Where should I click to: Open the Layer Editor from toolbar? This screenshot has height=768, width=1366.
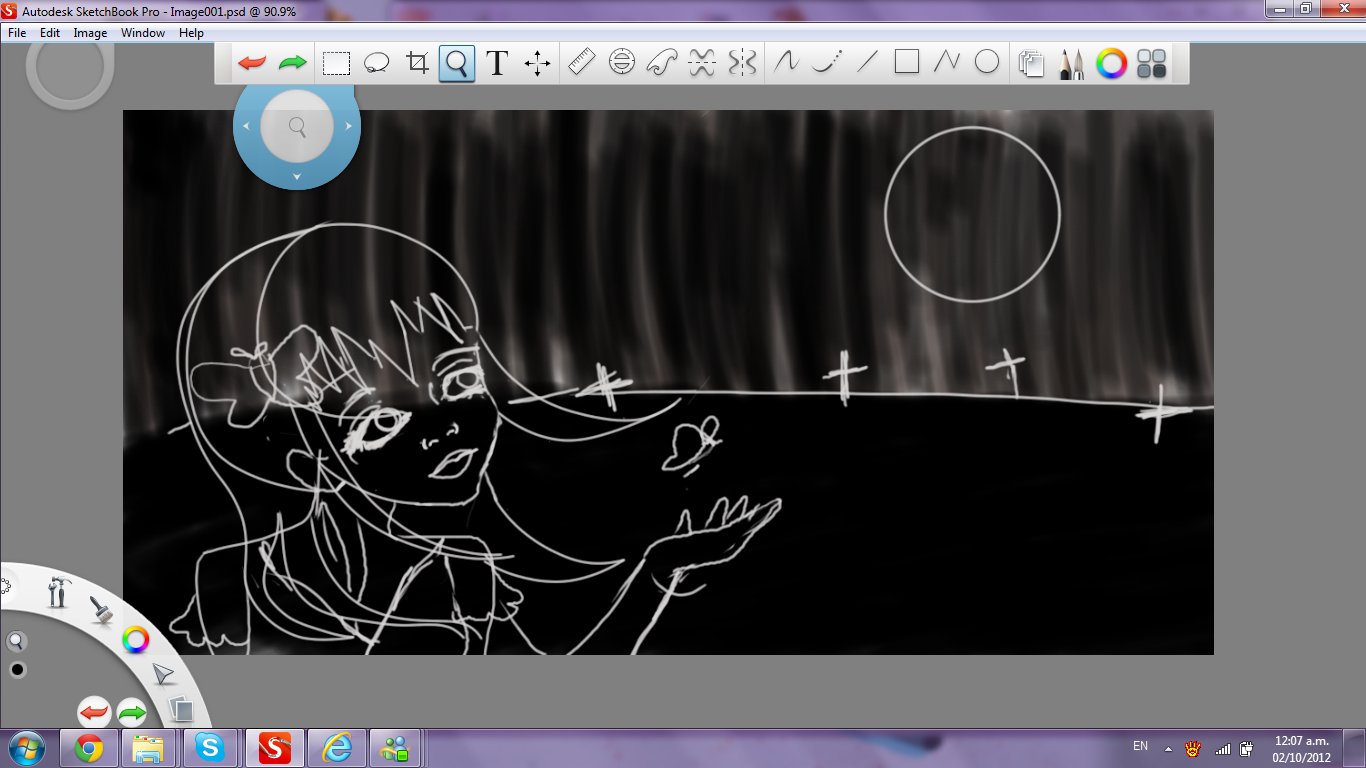tap(1031, 64)
